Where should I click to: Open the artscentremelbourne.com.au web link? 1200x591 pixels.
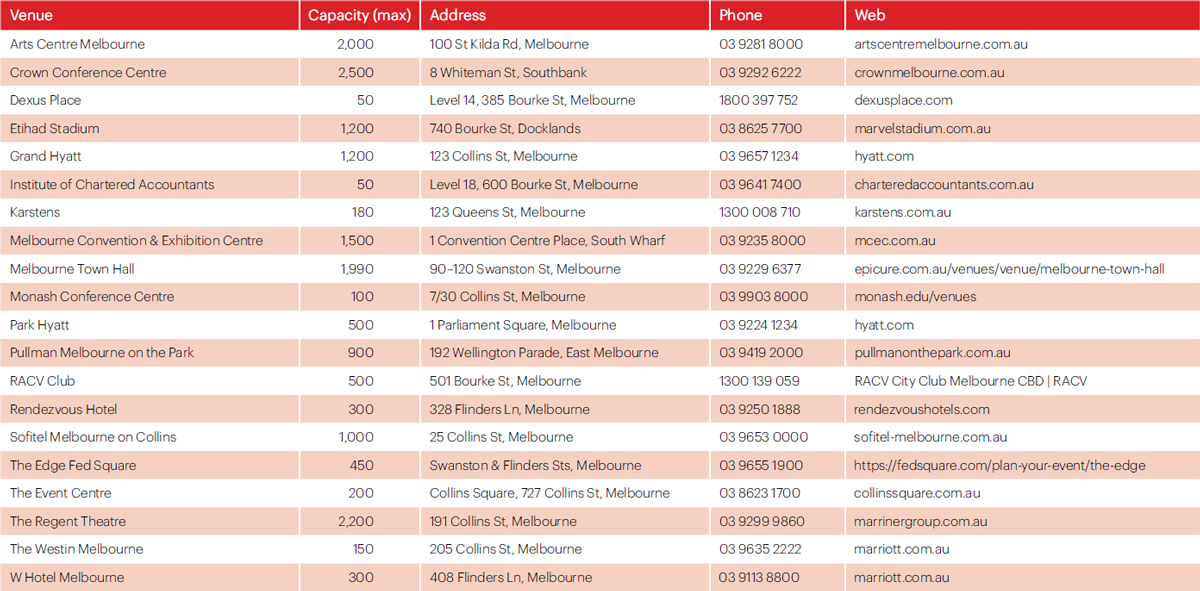point(941,44)
